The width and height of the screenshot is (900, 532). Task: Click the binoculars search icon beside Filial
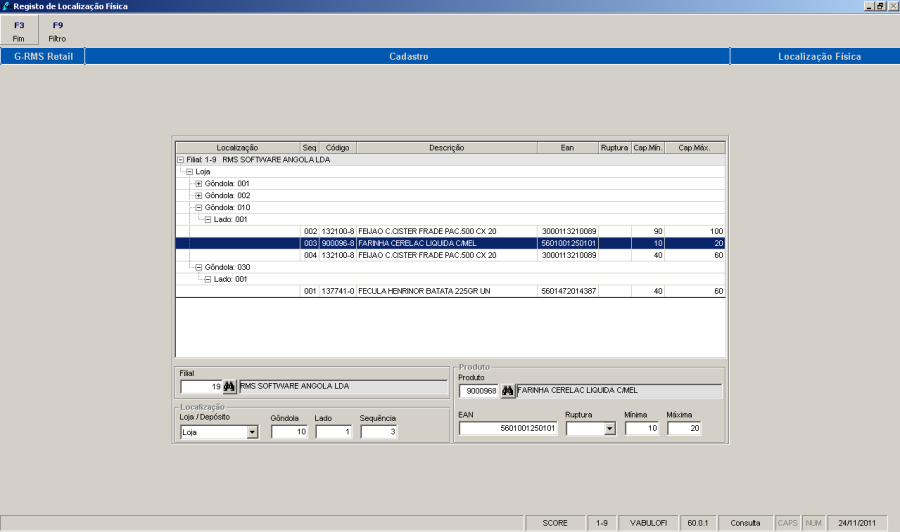(x=229, y=387)
